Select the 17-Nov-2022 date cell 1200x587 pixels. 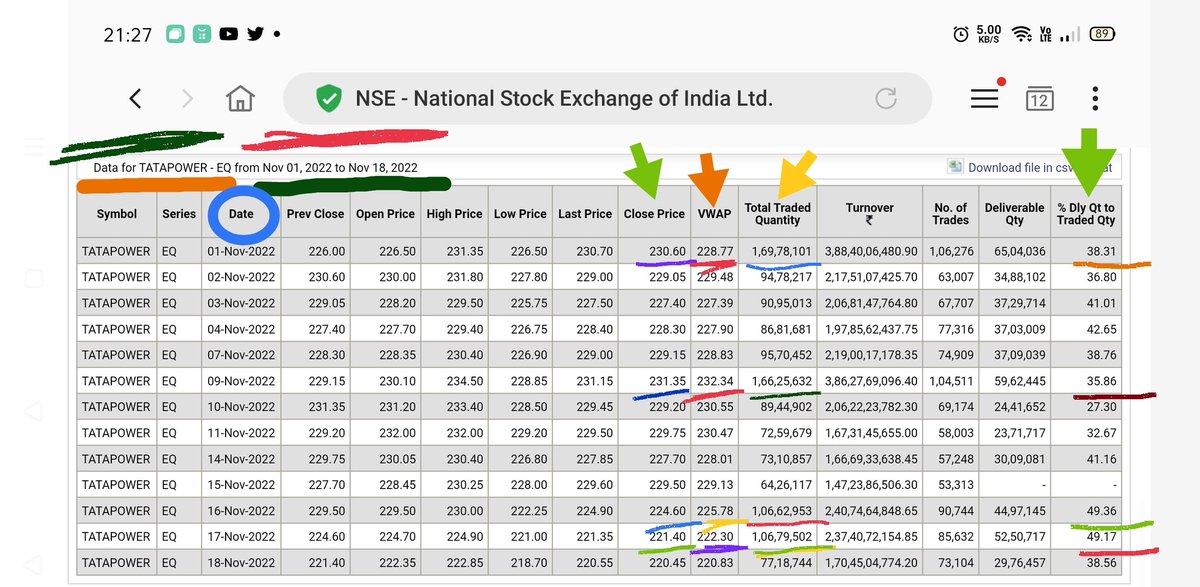(241, 537)
